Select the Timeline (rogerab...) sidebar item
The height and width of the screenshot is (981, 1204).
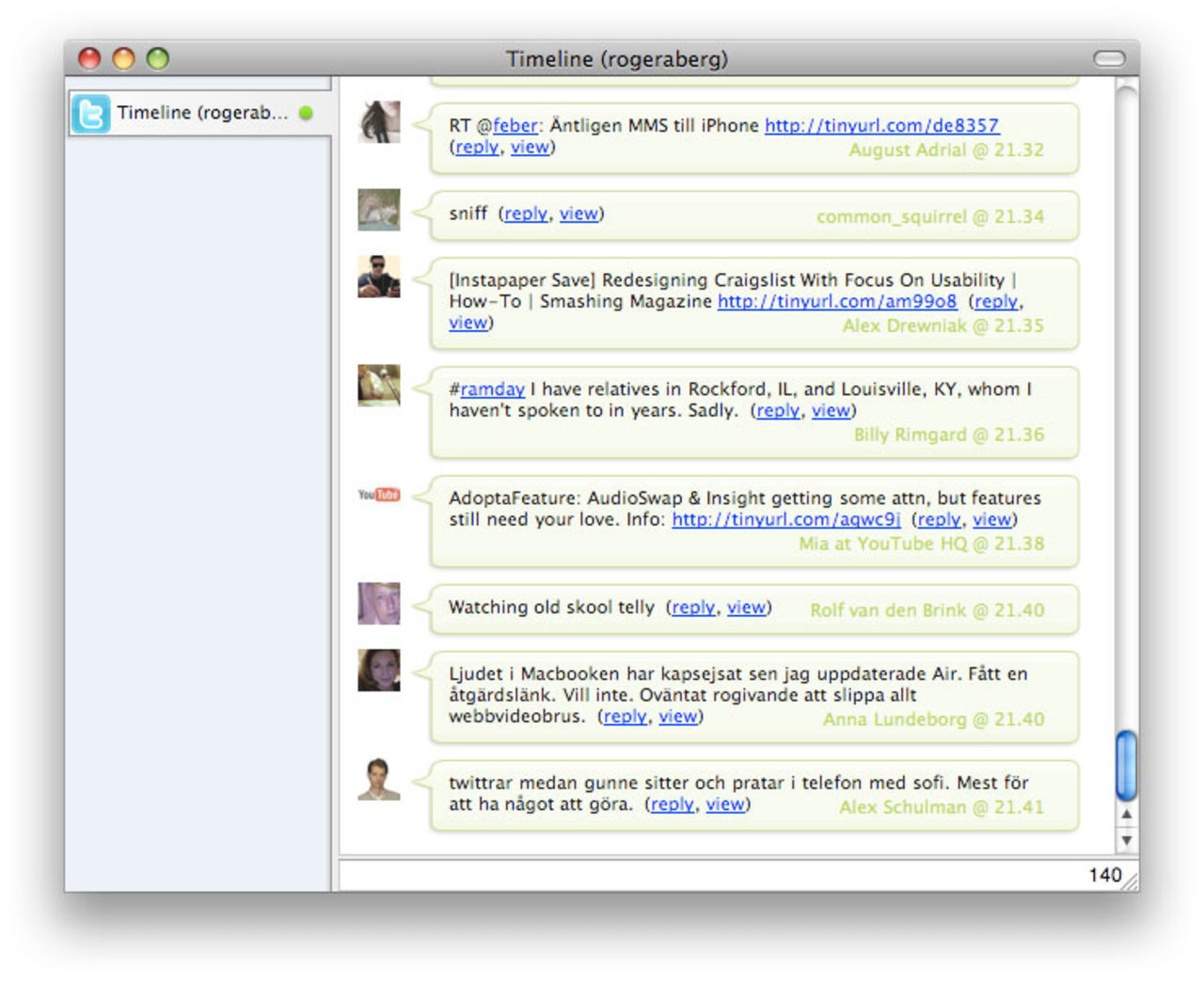tap(201, 113)
